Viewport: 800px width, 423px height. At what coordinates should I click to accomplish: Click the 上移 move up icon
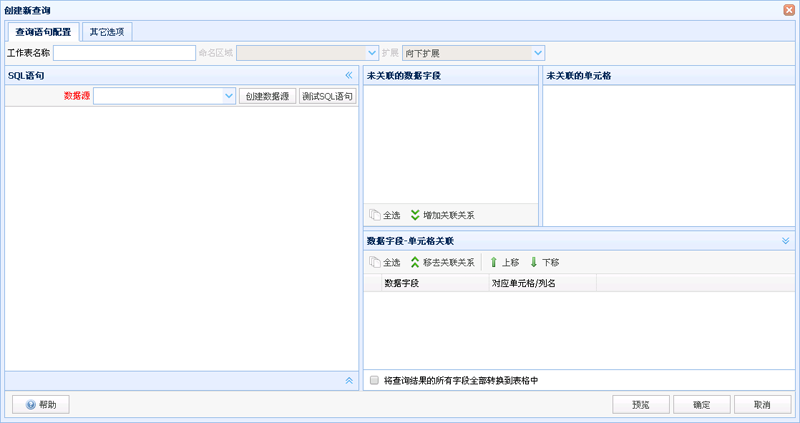pos(493,262)
